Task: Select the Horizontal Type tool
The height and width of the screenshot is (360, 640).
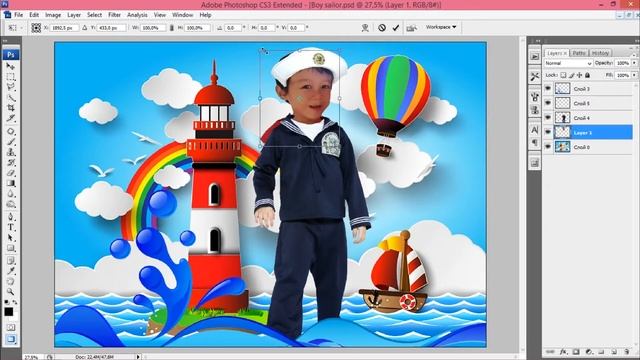Action: [11, 227]
